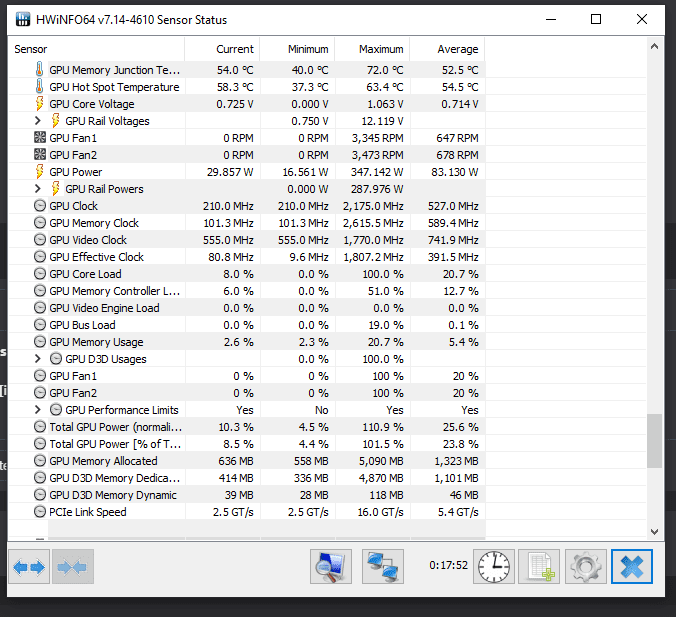Viewport: 676px width, 617px height.
Task: Click the Average column header
Action: pyautogui.click(x=448, y=49)
